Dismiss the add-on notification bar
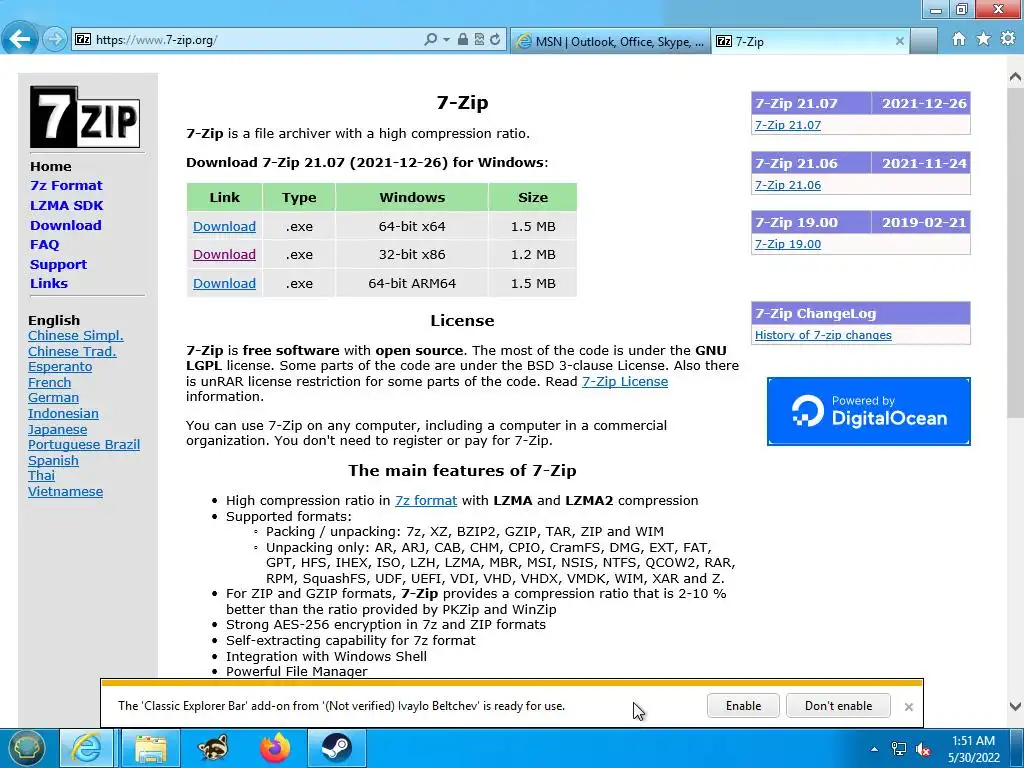This screenshot has width=1024, height=768. (x=908, y=707)
